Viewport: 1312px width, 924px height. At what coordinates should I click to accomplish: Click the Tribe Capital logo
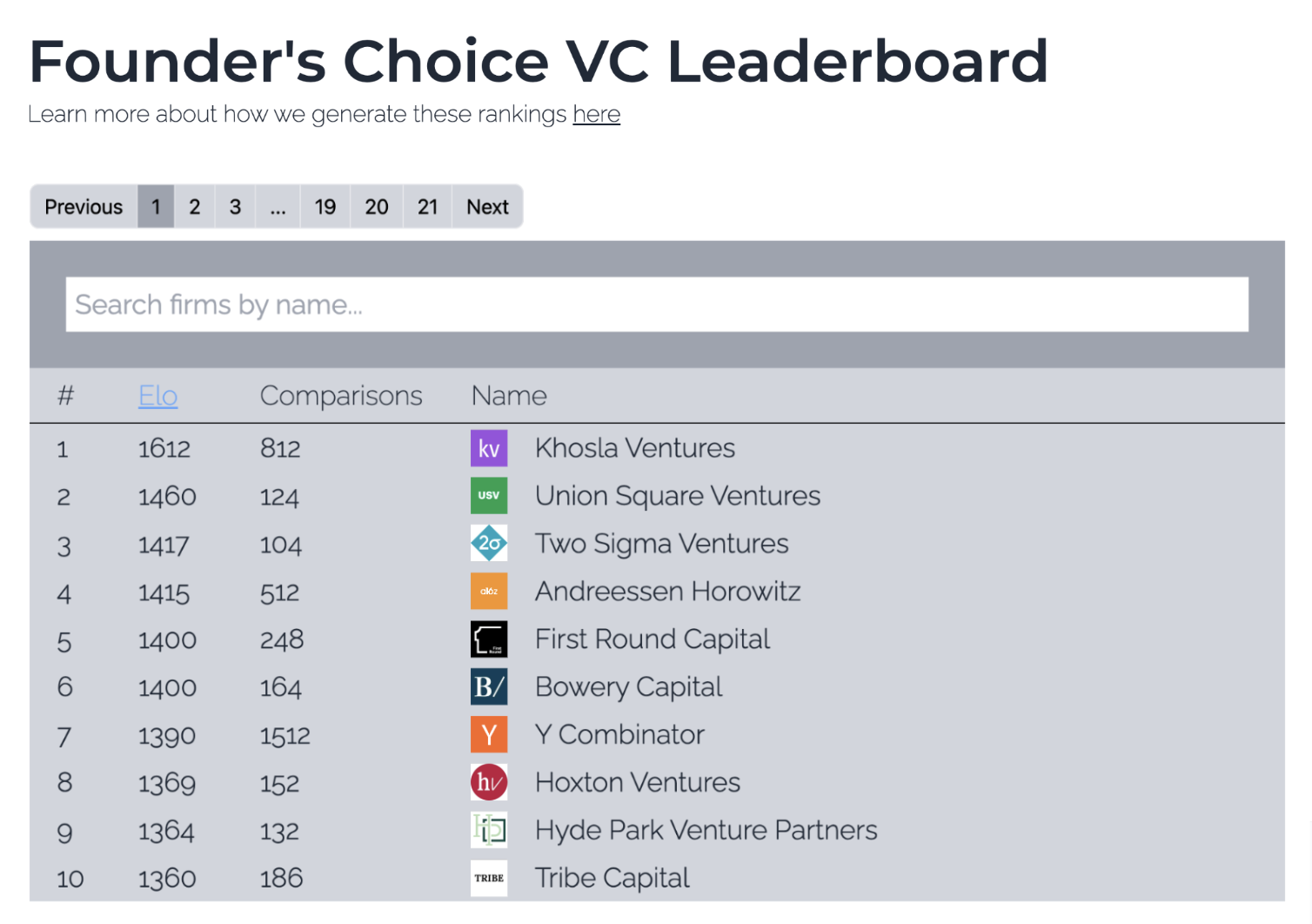click(x=489, y=878)
